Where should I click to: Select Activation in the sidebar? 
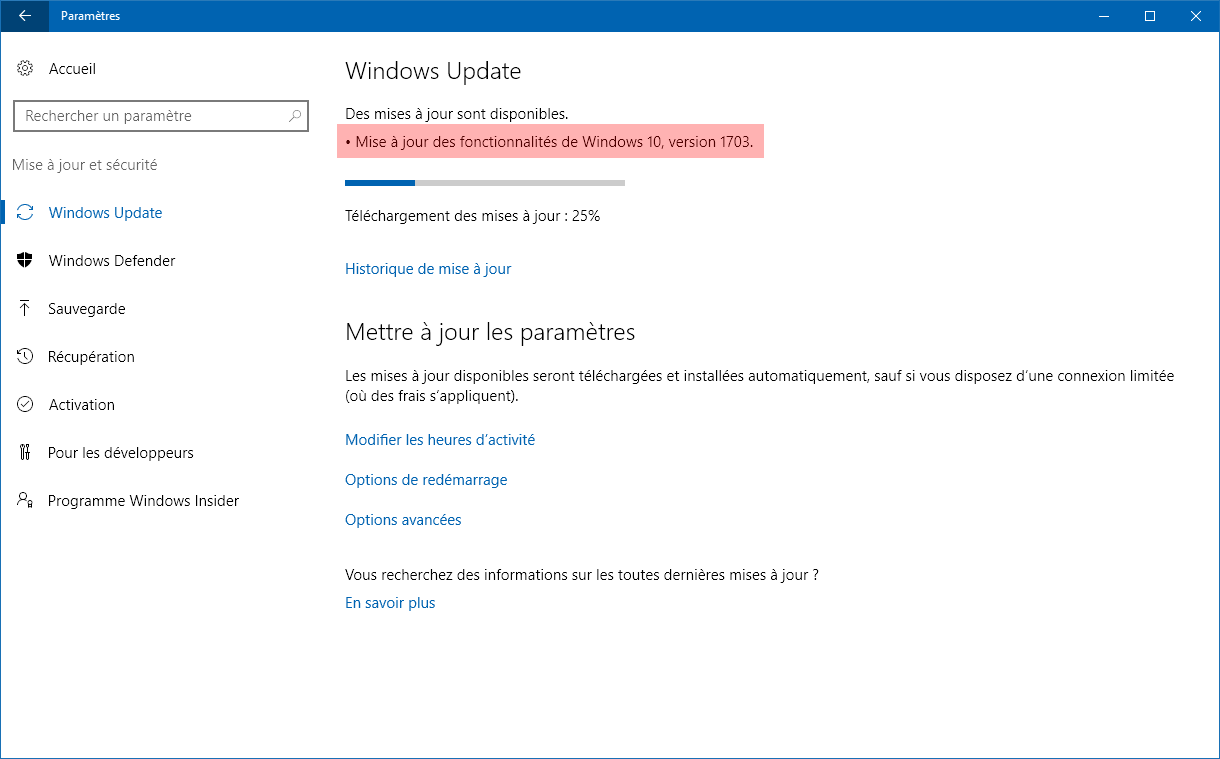[81, 405]
